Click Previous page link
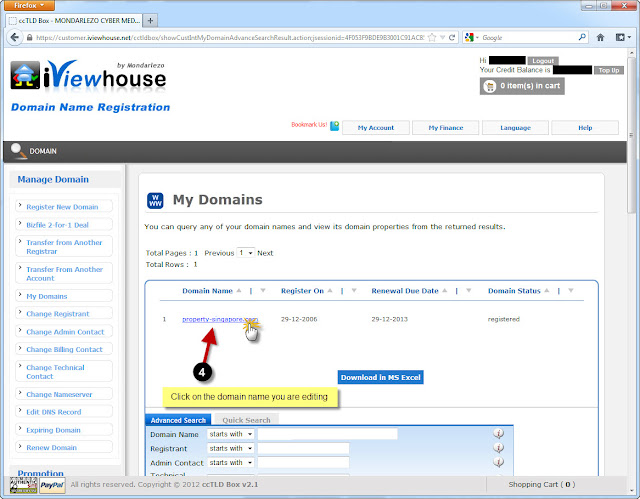The height and width of the screenshot is (499, 640). 219,253
